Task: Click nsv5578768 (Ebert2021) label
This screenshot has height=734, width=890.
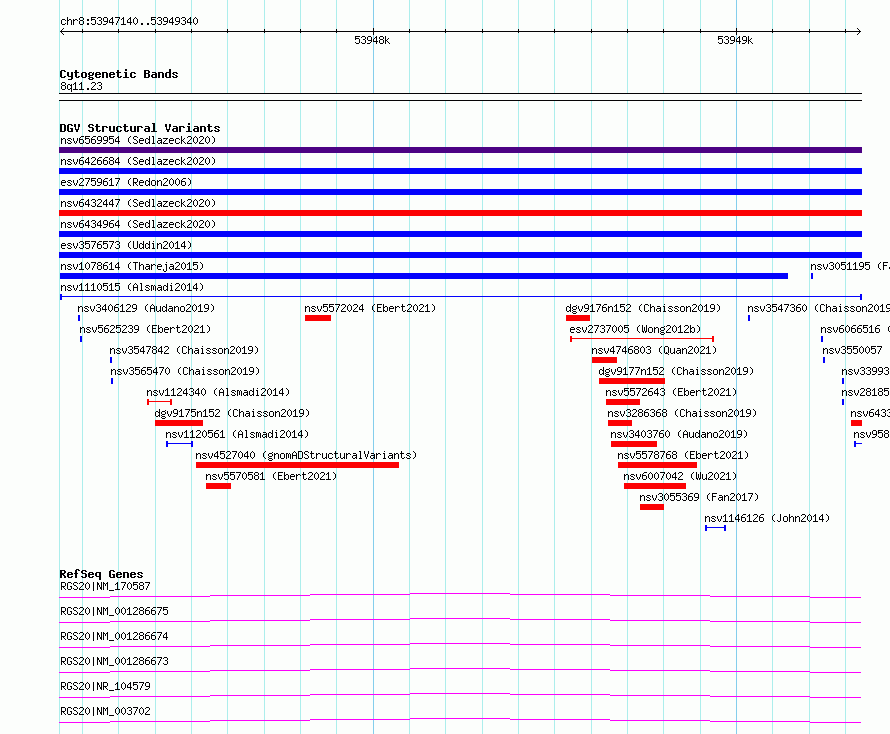Action: [x=683, y=455]
